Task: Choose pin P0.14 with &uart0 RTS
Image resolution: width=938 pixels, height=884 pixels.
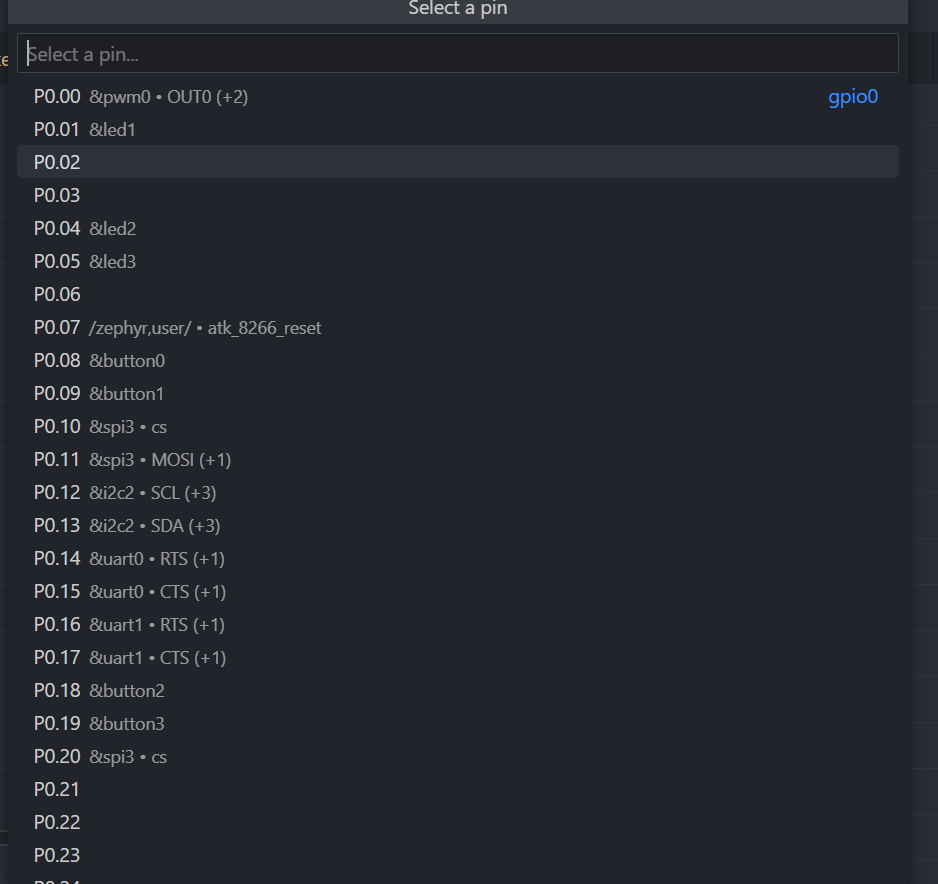Action: point(129,559)
